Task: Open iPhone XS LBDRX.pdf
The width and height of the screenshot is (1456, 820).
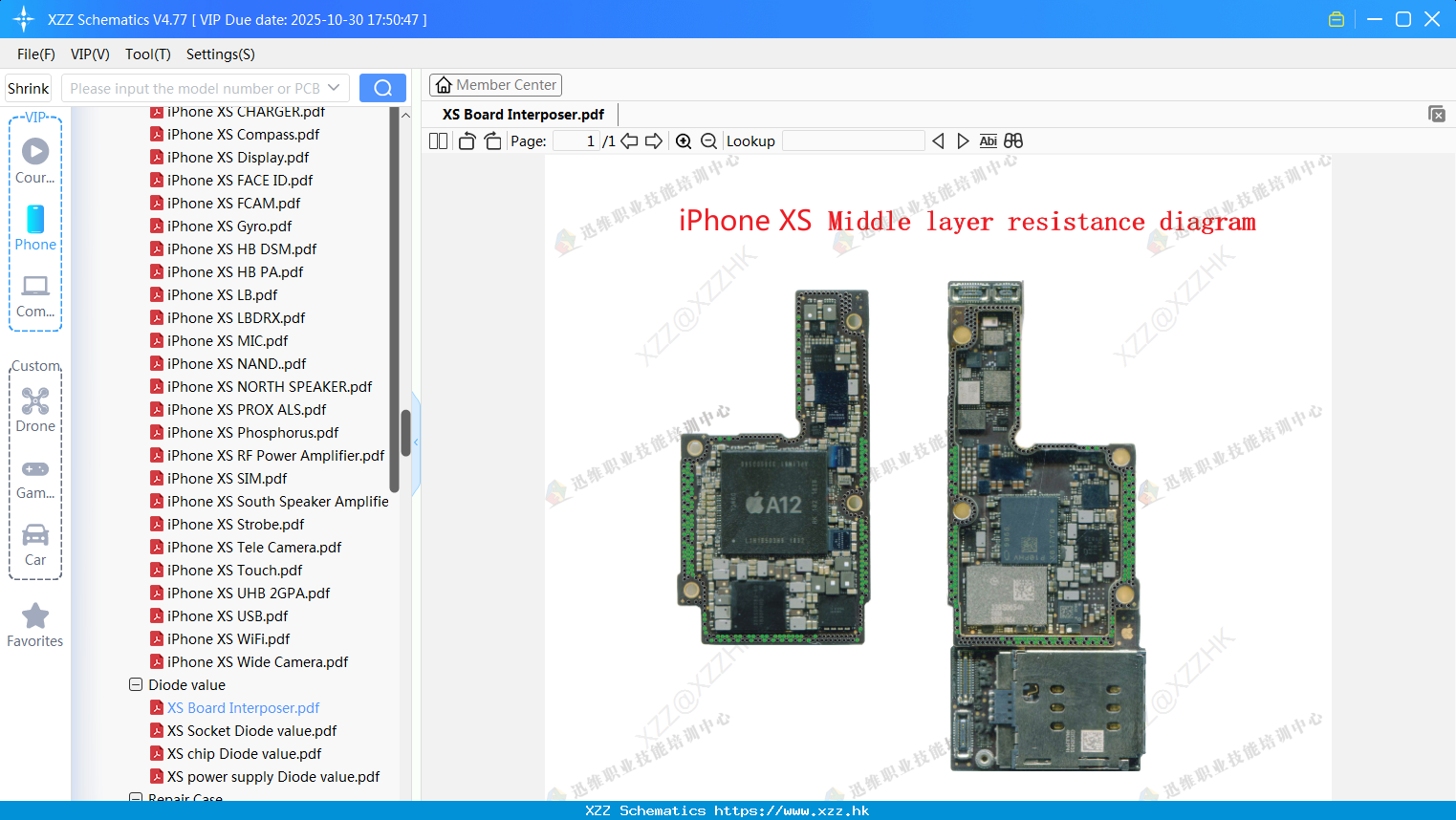Action: click(x=236, y=318)
